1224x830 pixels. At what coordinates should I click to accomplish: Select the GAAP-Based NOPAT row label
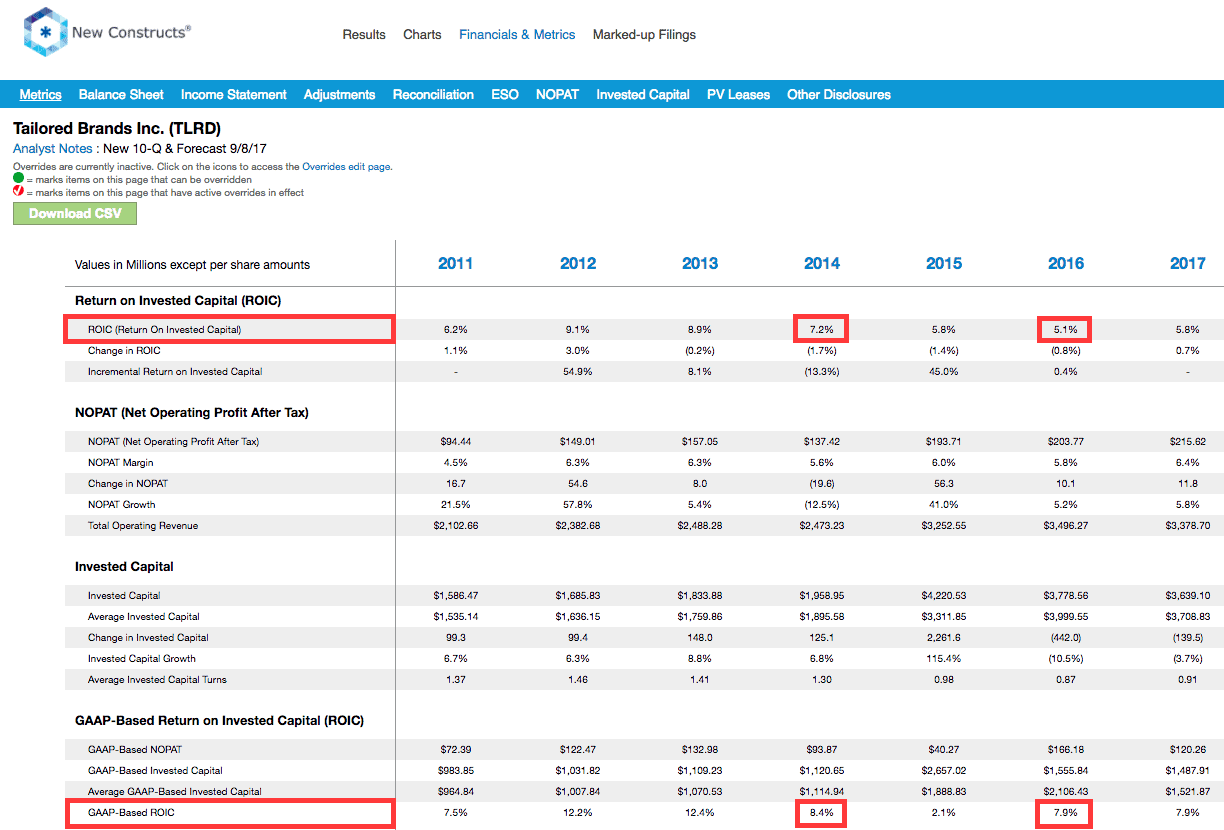134,749
